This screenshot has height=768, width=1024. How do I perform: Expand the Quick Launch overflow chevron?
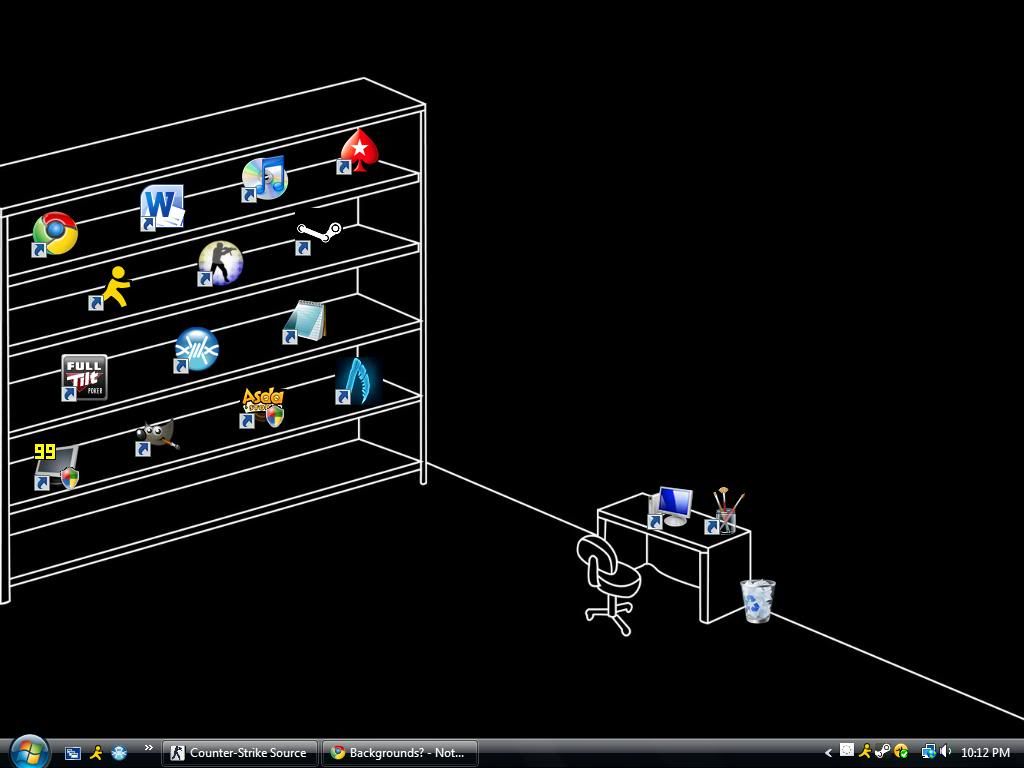coord(148,748)
